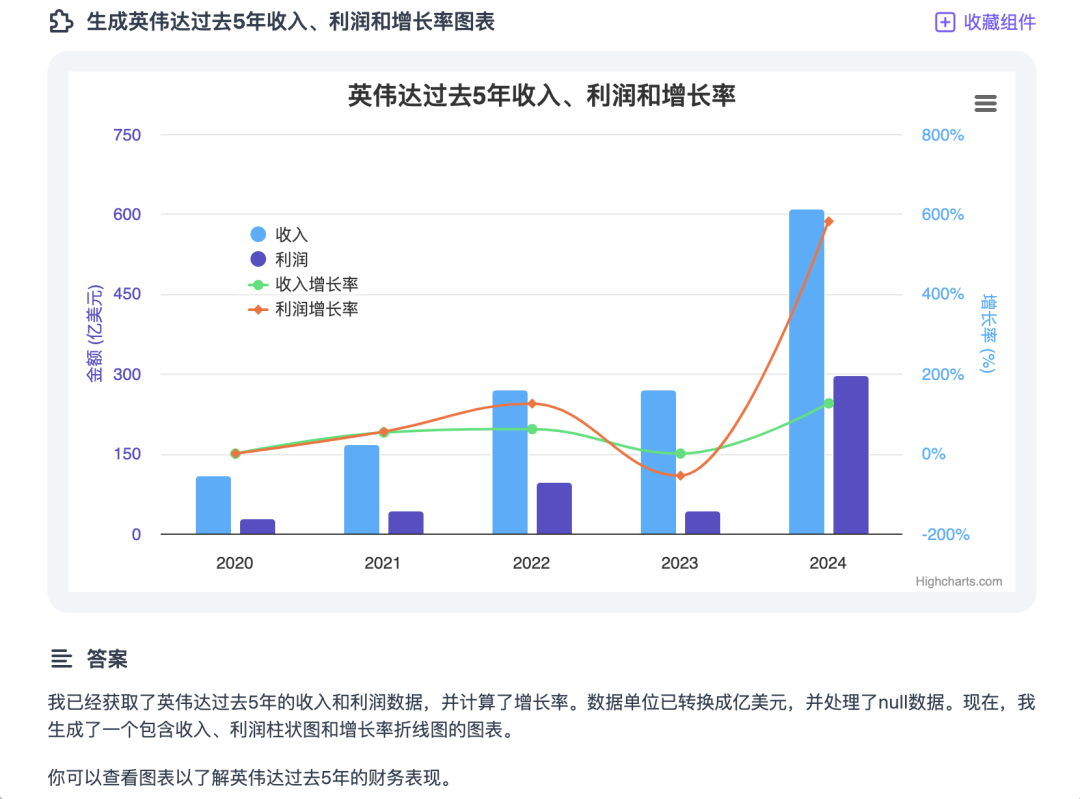Toggle the 收入 series in legend
The image size is (1080, 799).
point(280,234)
